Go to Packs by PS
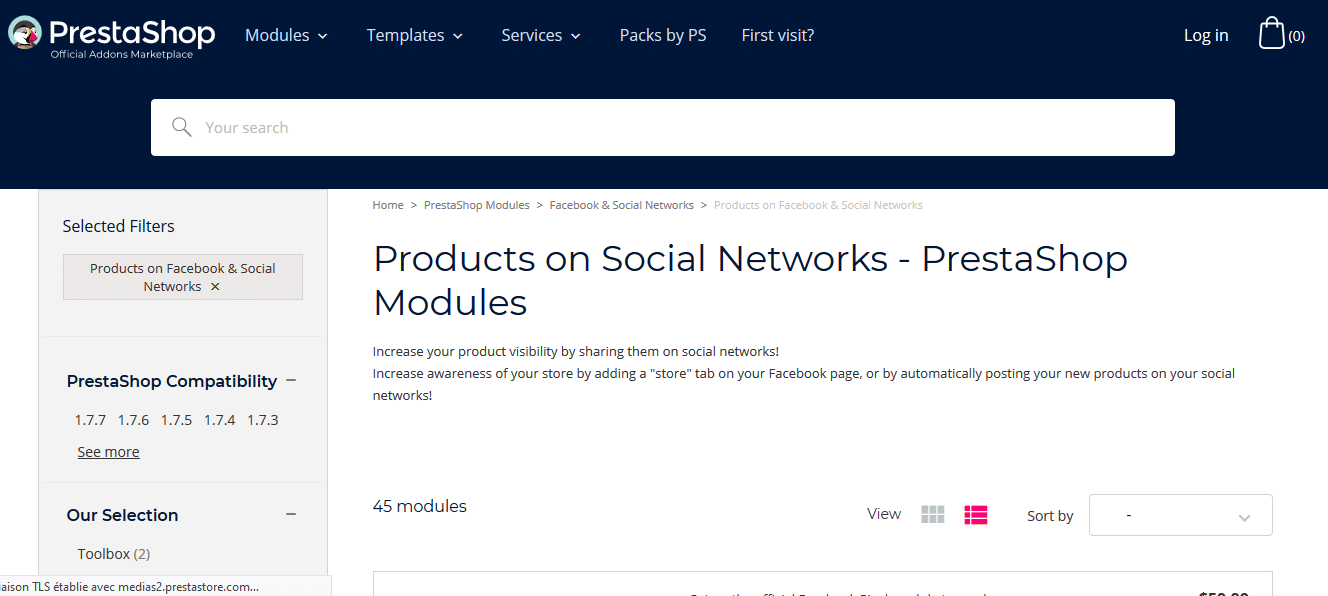Viewport: 1328px width, 596px height. click(x=663, y=35)
